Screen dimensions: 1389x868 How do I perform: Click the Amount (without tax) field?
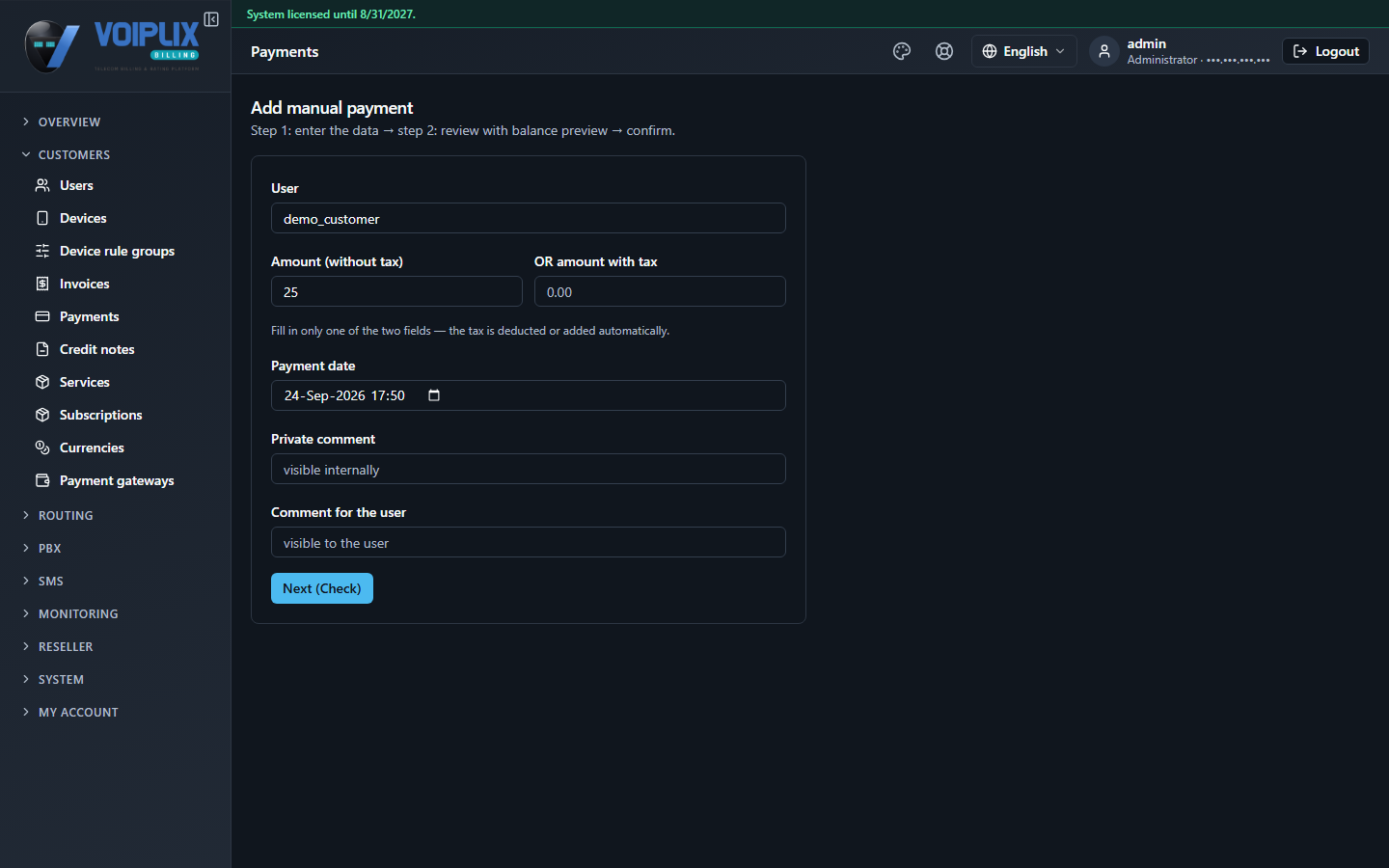point(396,291)
